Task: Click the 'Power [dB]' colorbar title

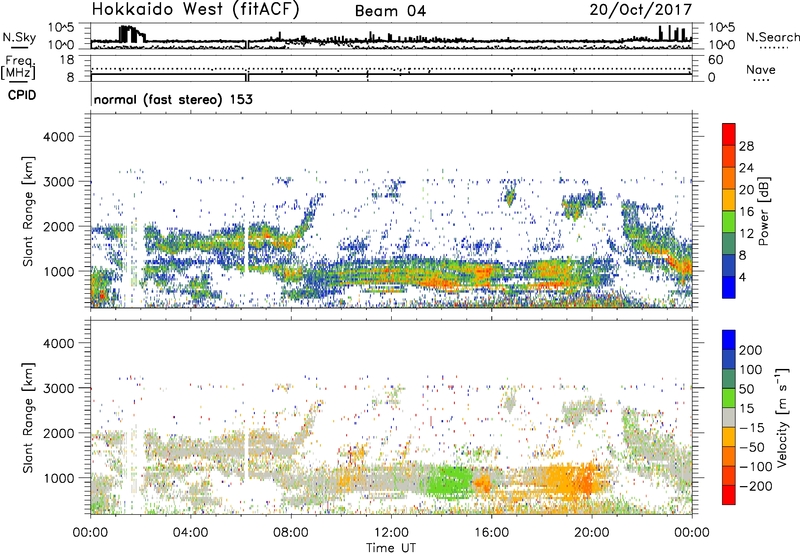Action: [764, 211]
